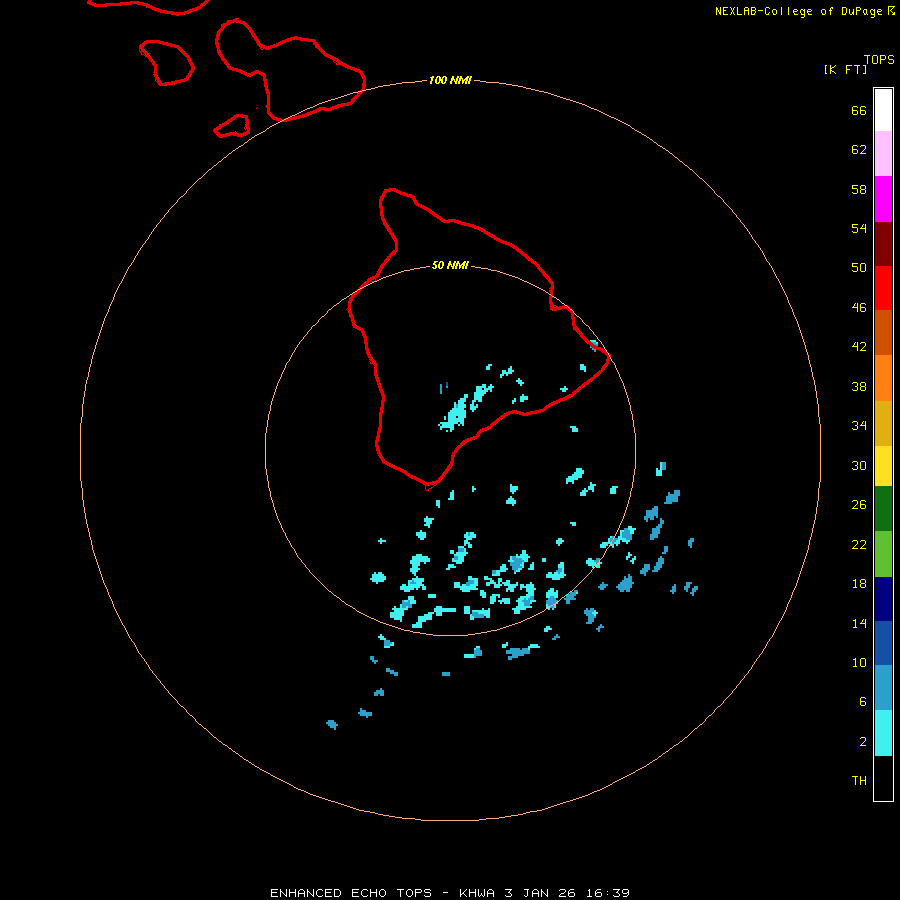Click the 66 legend value

(x=859, y=111)
